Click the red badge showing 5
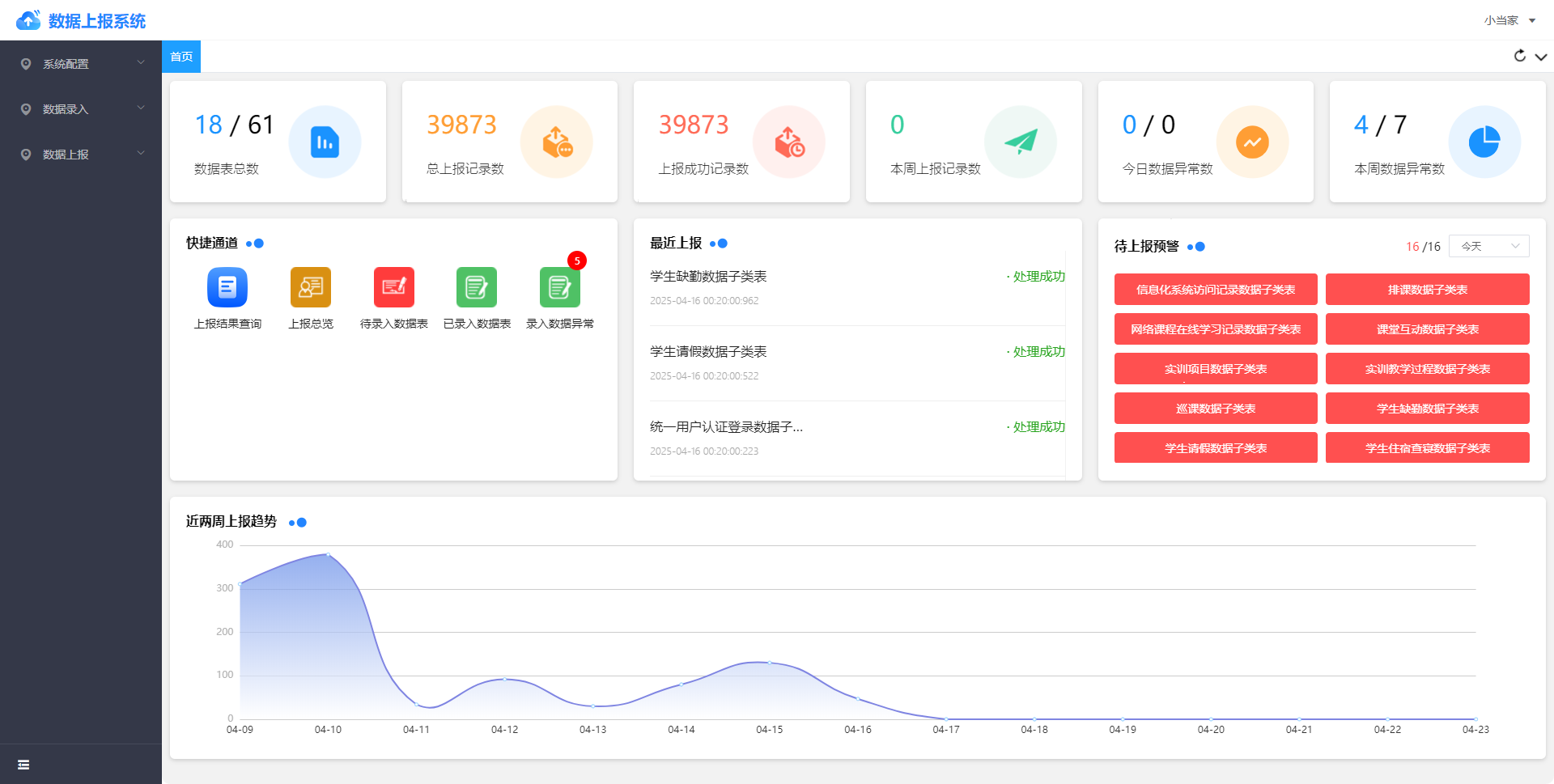Image resolution: width=1554 pixels, height=784 pixels. pyautogui.click(x=577, y=261)
